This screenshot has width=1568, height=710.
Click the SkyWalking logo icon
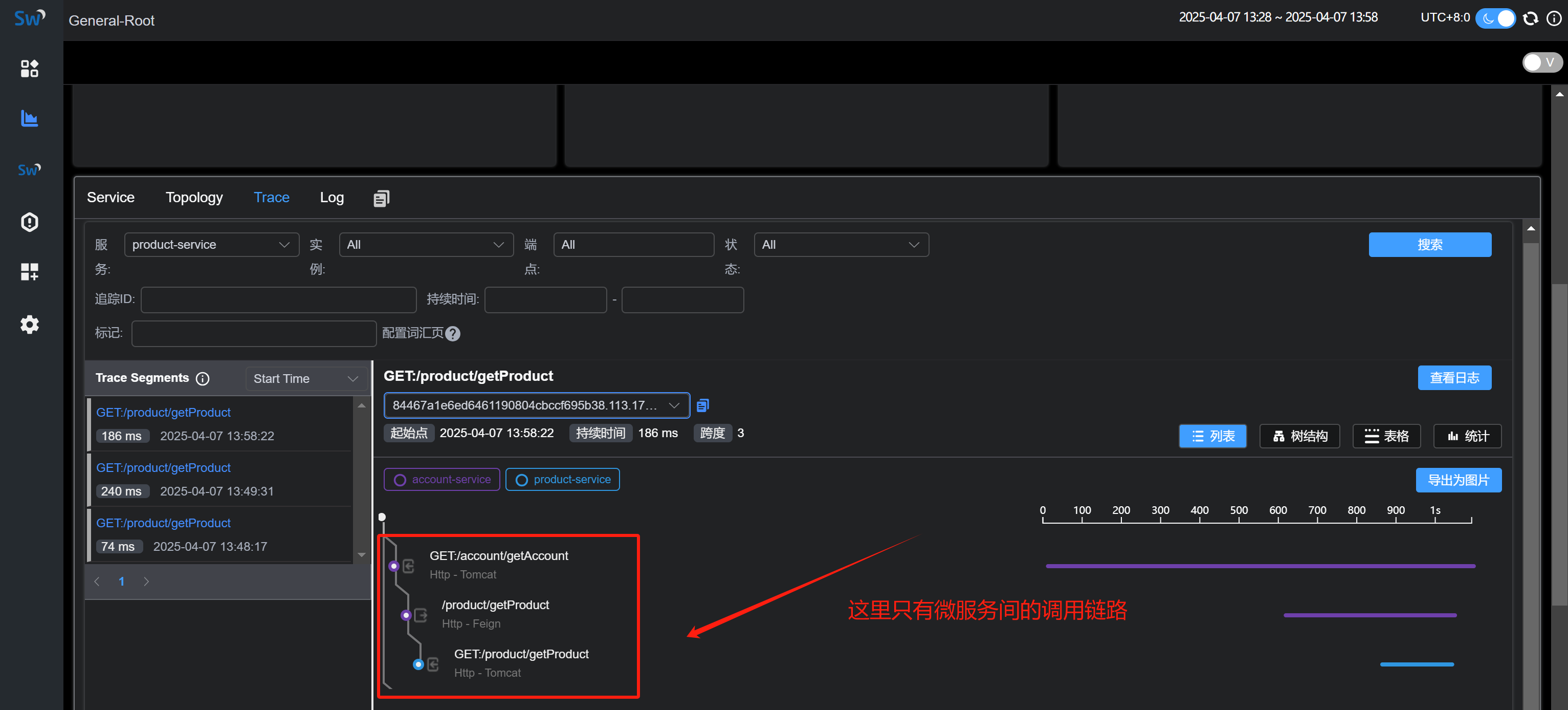click(29, 18)
